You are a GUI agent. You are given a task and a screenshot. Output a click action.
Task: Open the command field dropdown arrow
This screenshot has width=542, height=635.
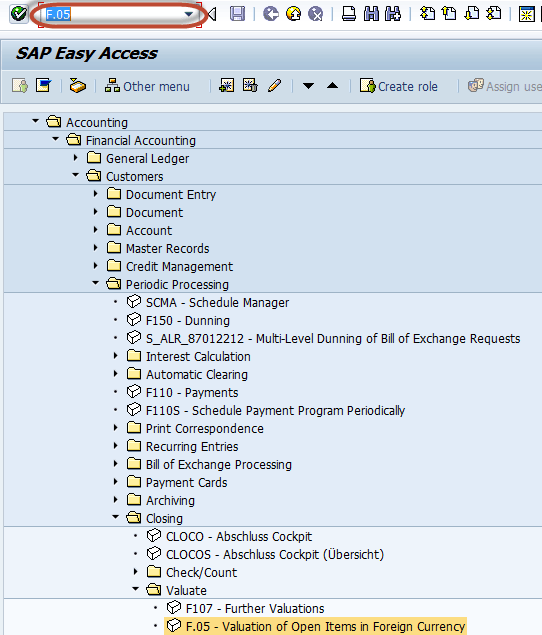188,15
